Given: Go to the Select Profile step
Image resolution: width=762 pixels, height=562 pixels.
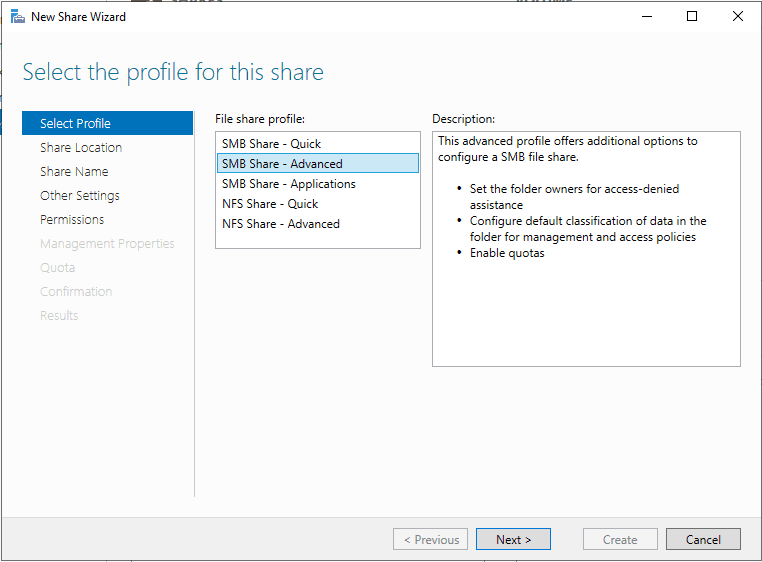Looking at the screenshot, I should pyautogui.click(x=76, y=123).
